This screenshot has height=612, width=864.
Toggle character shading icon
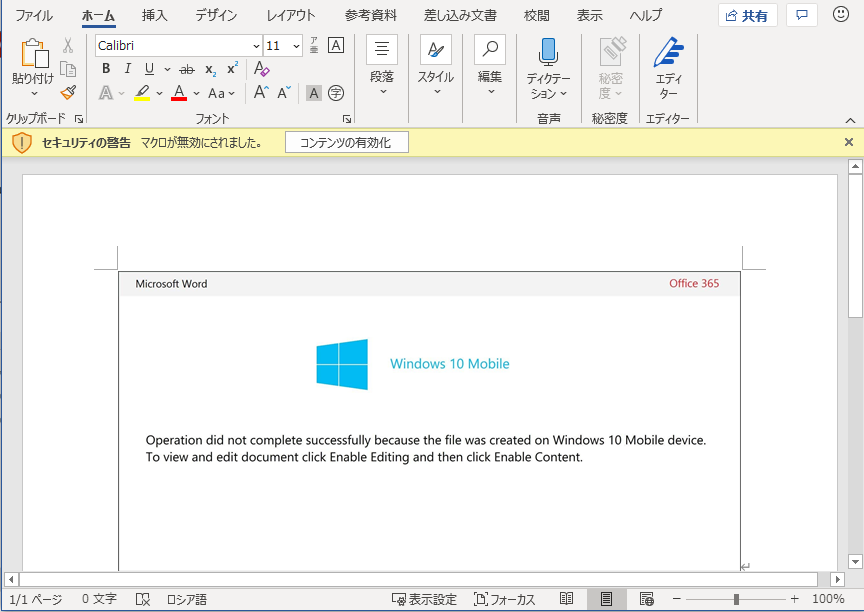click(x=314, y=93)
